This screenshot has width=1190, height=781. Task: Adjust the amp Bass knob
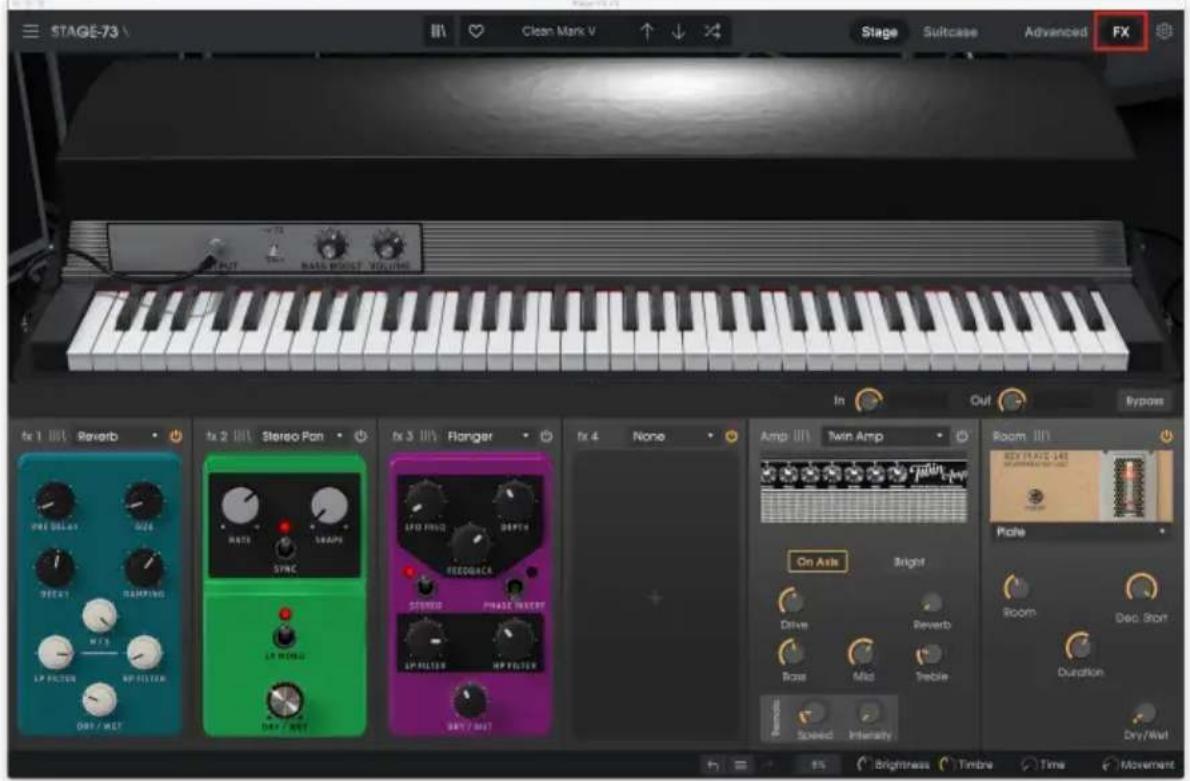pos(792,653)
